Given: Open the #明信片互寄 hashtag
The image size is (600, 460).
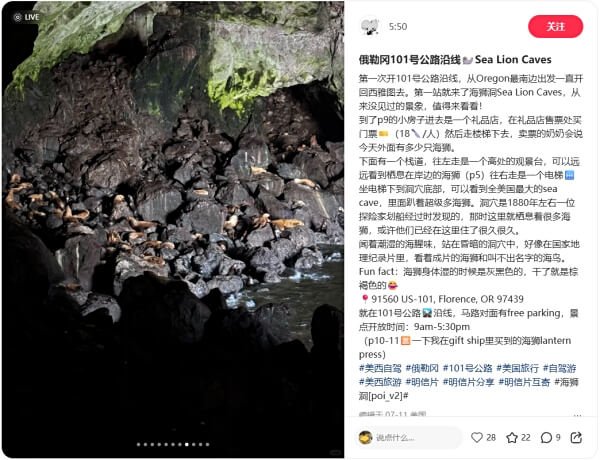Looking at the screenshot, I should [x=524, y=382].
